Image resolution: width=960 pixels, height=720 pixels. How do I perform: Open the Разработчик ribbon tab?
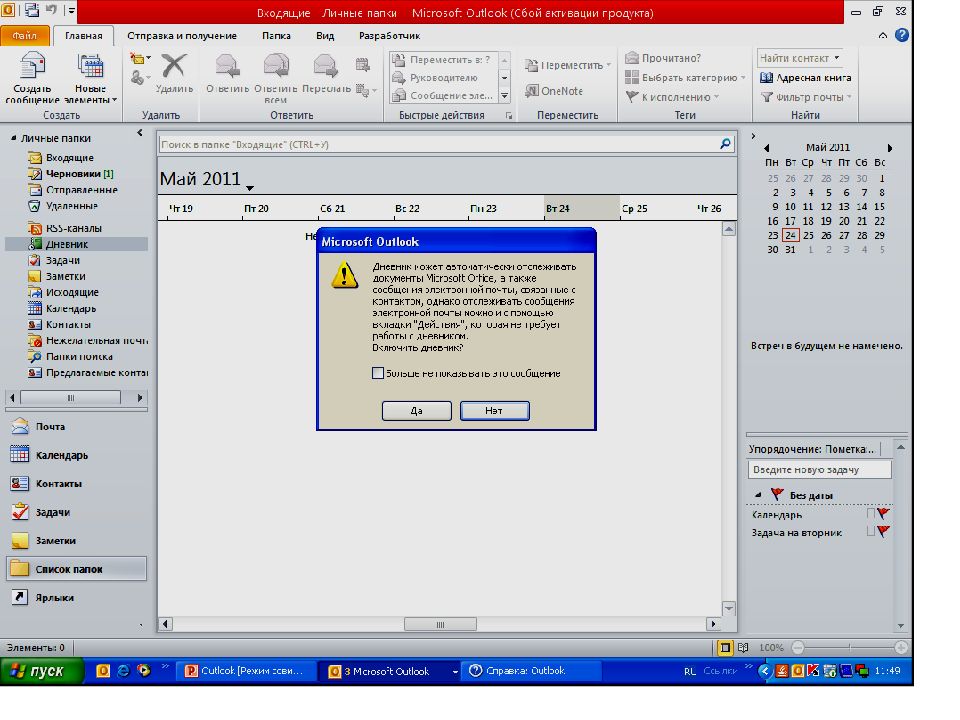[x=389, y=36]
